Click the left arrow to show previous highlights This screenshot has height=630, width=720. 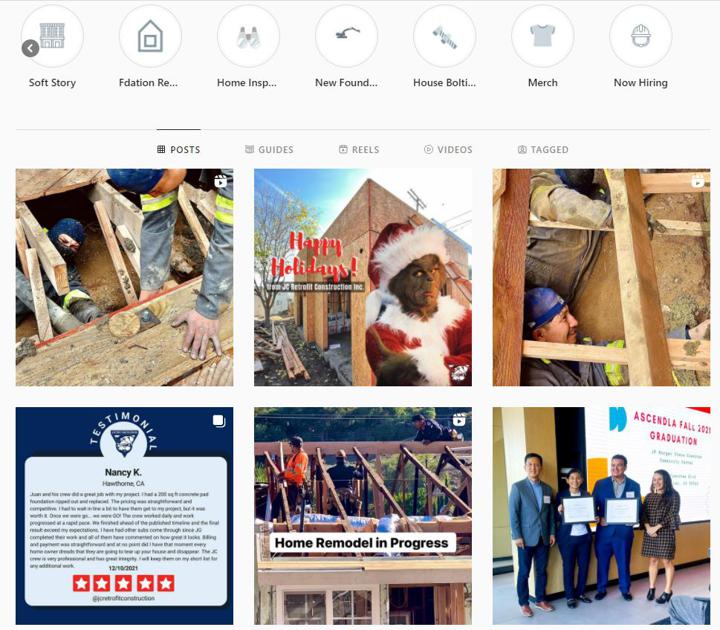(30, 48)
